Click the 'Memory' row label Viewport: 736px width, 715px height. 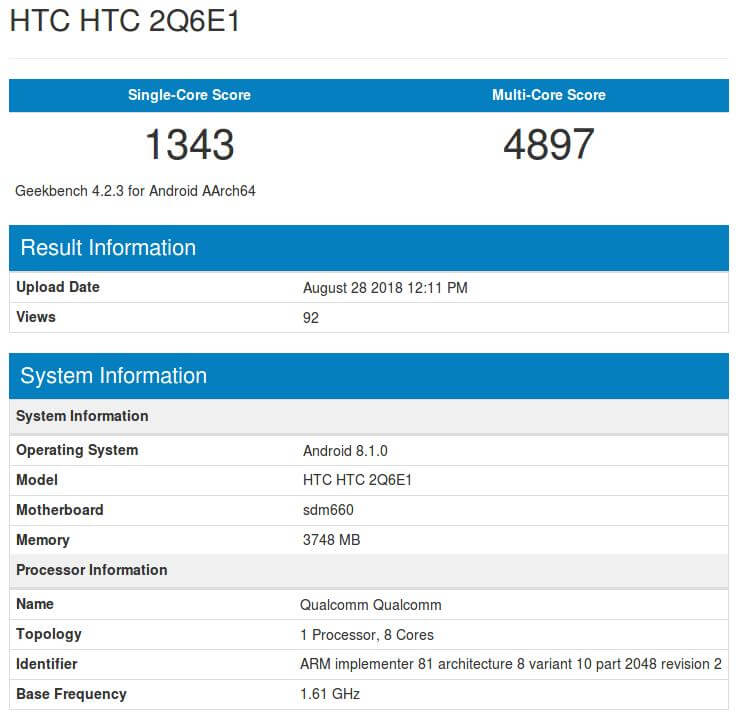click(43, 540)
